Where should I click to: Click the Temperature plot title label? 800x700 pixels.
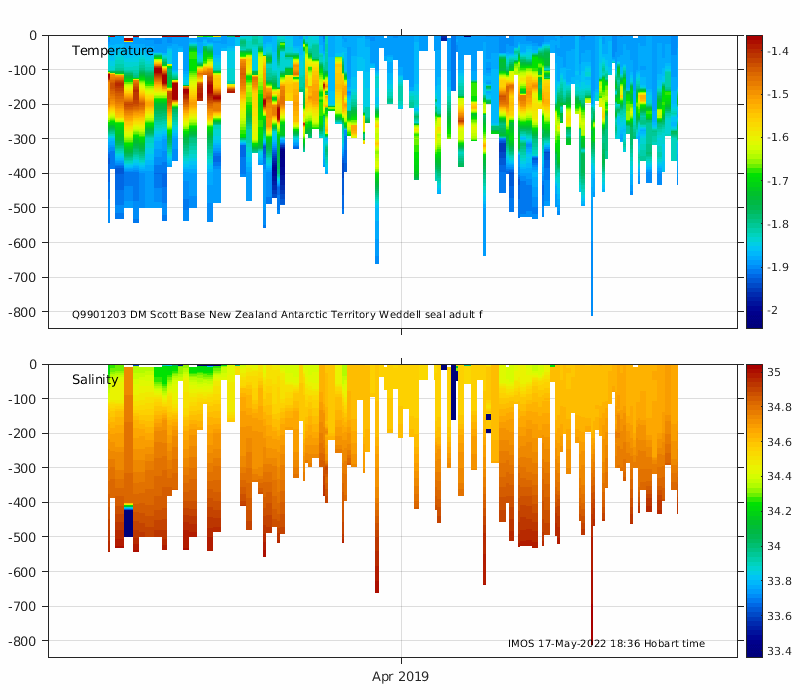pyautogui.click(x=113, y=51)
